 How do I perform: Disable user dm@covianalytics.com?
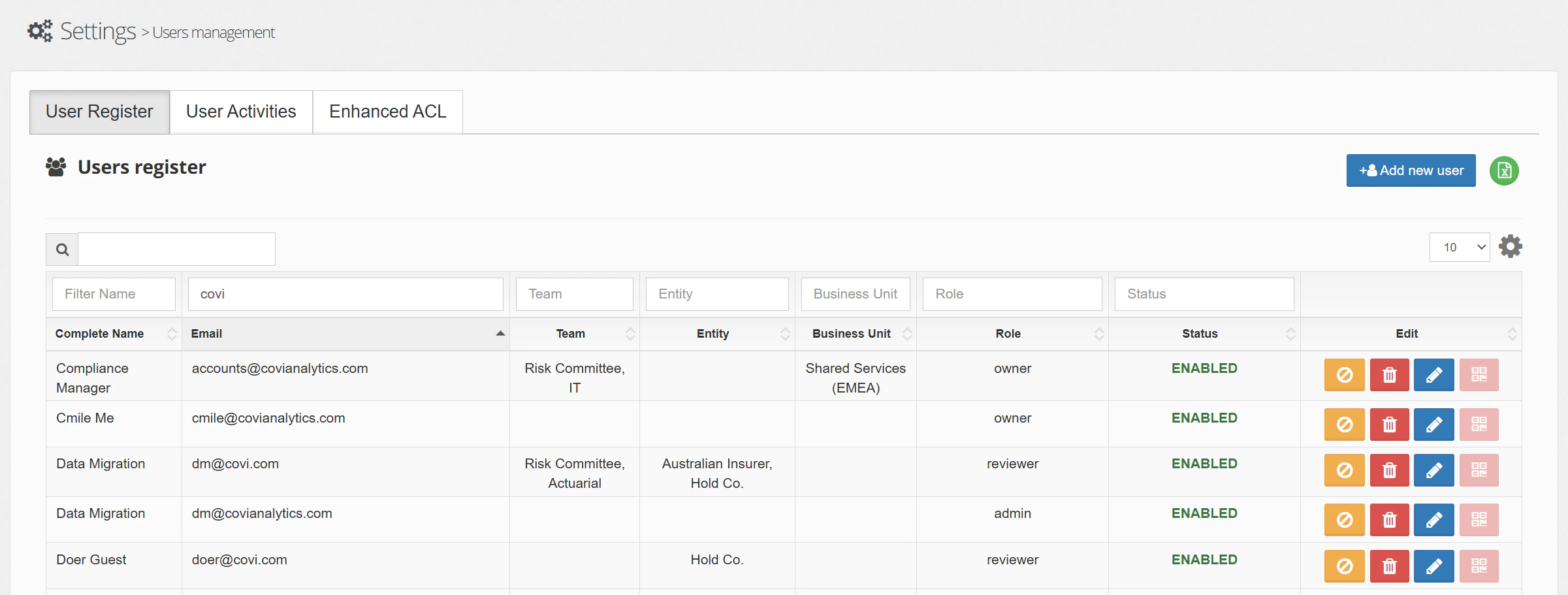point(1345,520)
